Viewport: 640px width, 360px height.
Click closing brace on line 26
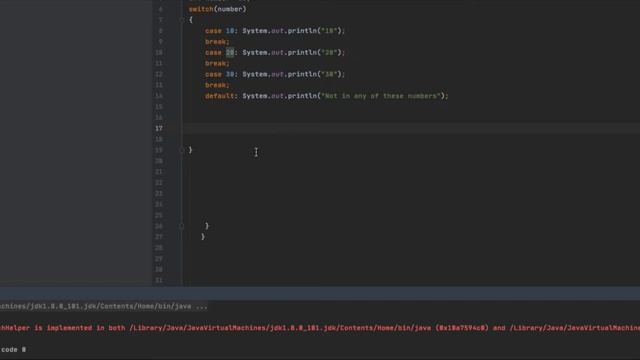point(207,226)
